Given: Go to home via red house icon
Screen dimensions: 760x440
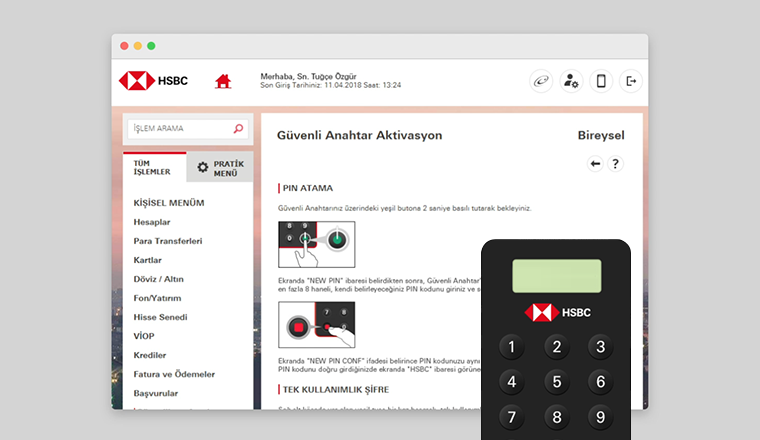Looking at the screenshot, I should tap(223, 81).
